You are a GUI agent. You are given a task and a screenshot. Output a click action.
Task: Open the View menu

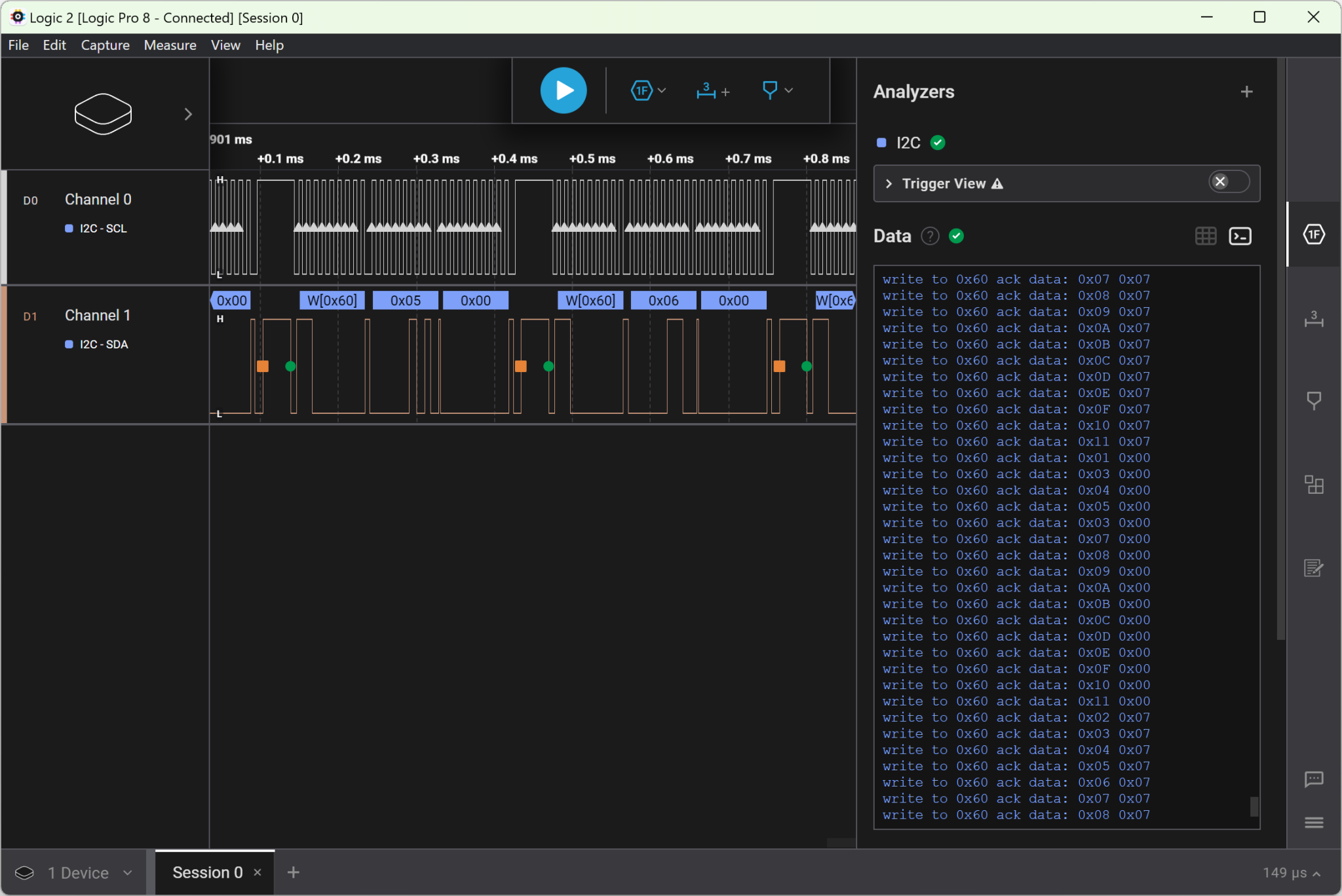[x=225, y=45]
